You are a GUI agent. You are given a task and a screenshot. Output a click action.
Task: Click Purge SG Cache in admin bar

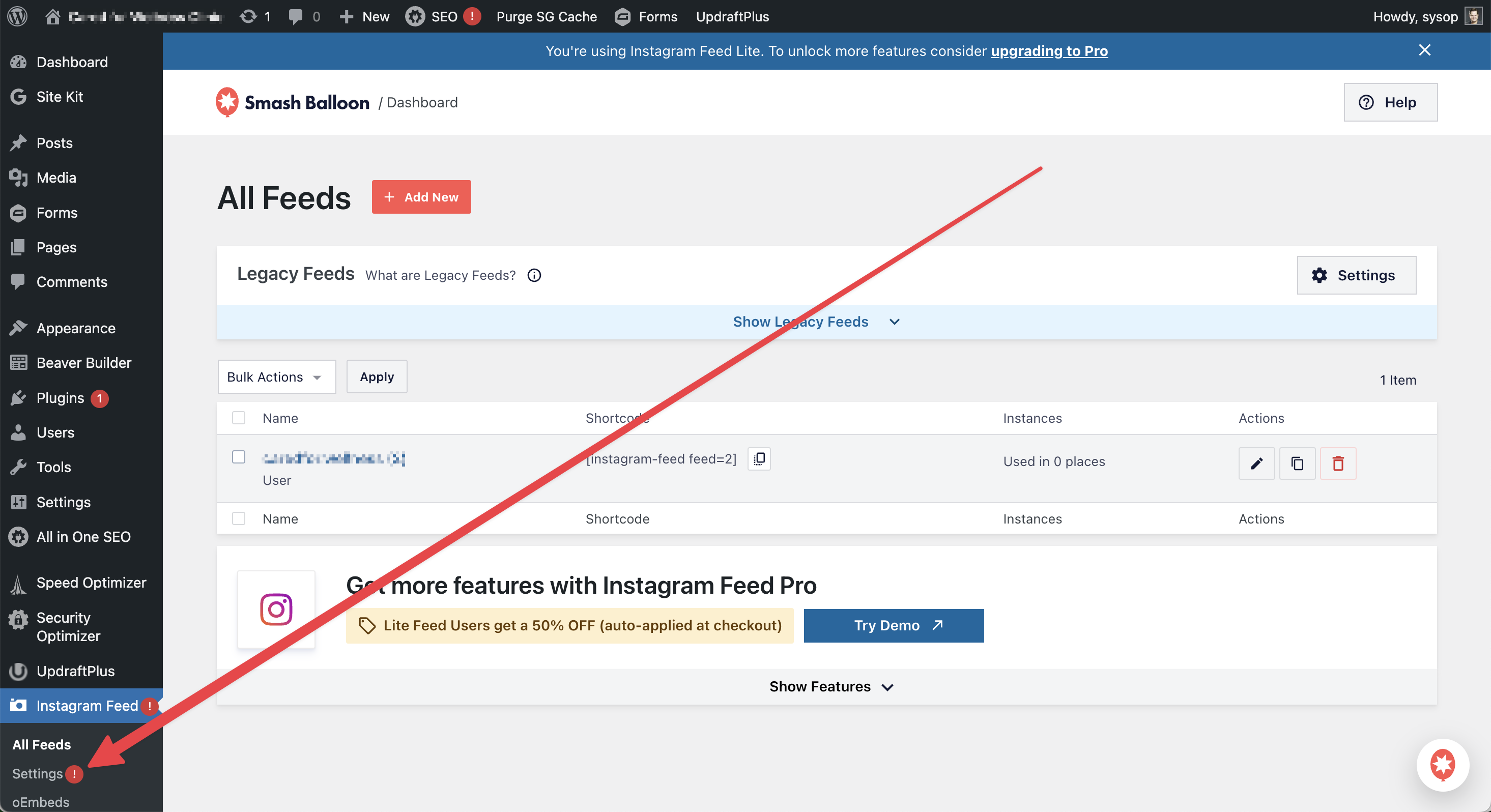pyautogui.click(x=547, y=16)
